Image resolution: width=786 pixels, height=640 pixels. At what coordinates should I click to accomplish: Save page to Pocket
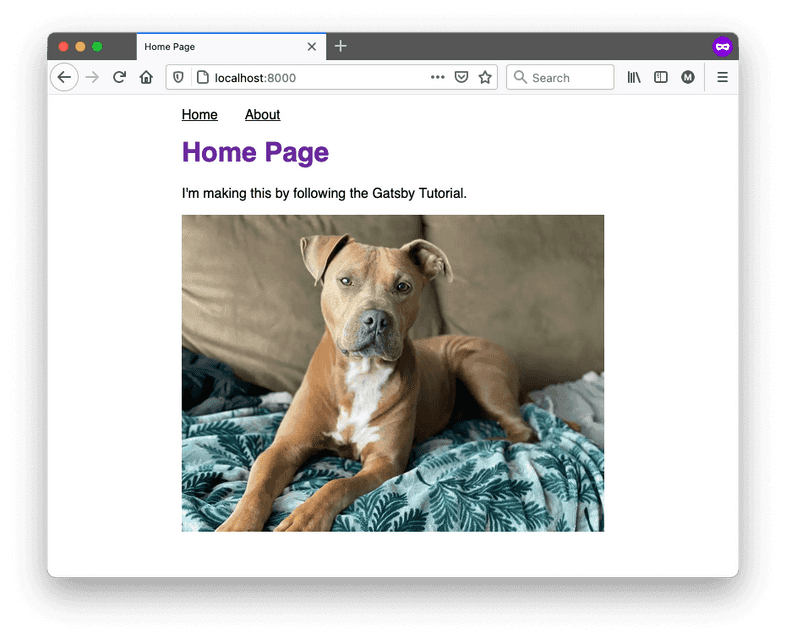(462, 77)
